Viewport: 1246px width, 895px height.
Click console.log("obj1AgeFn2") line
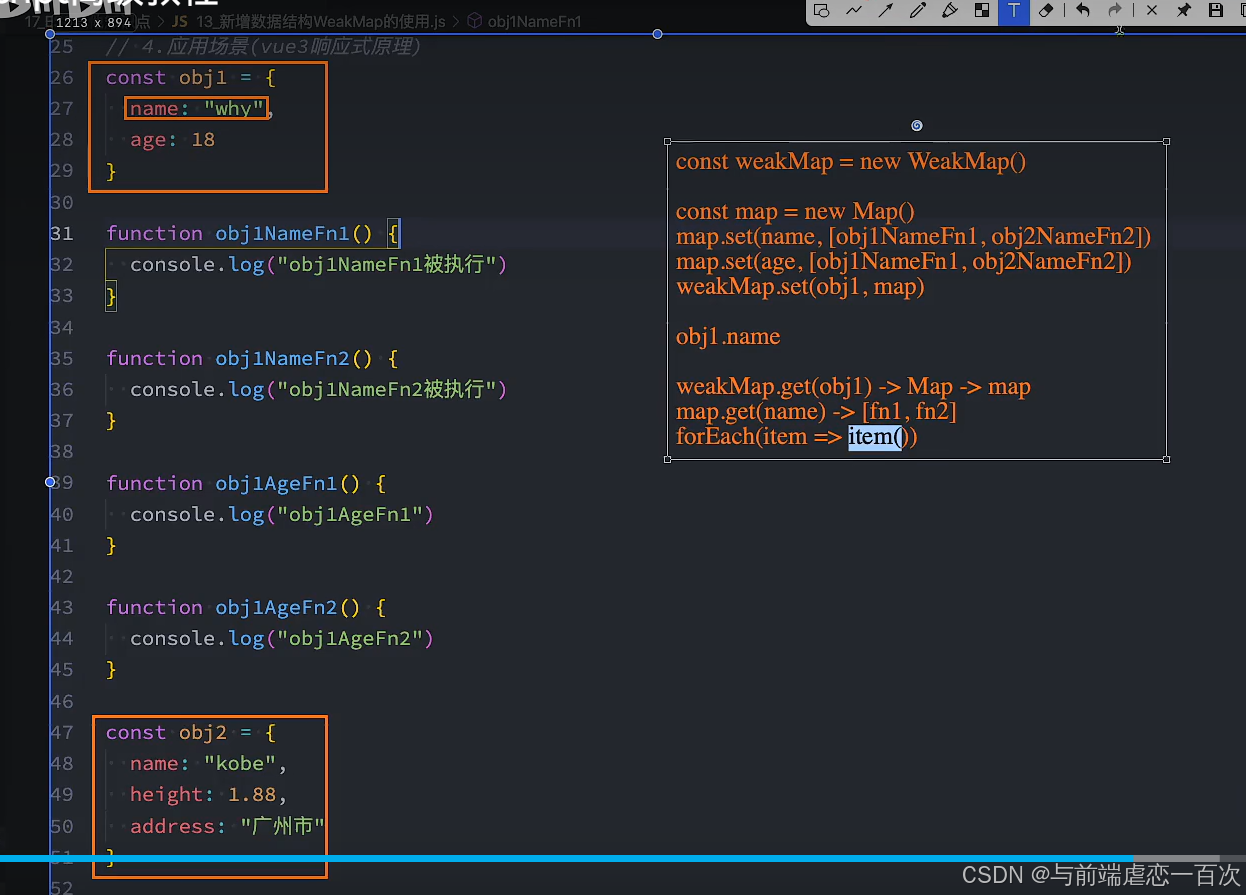point(282,638)
